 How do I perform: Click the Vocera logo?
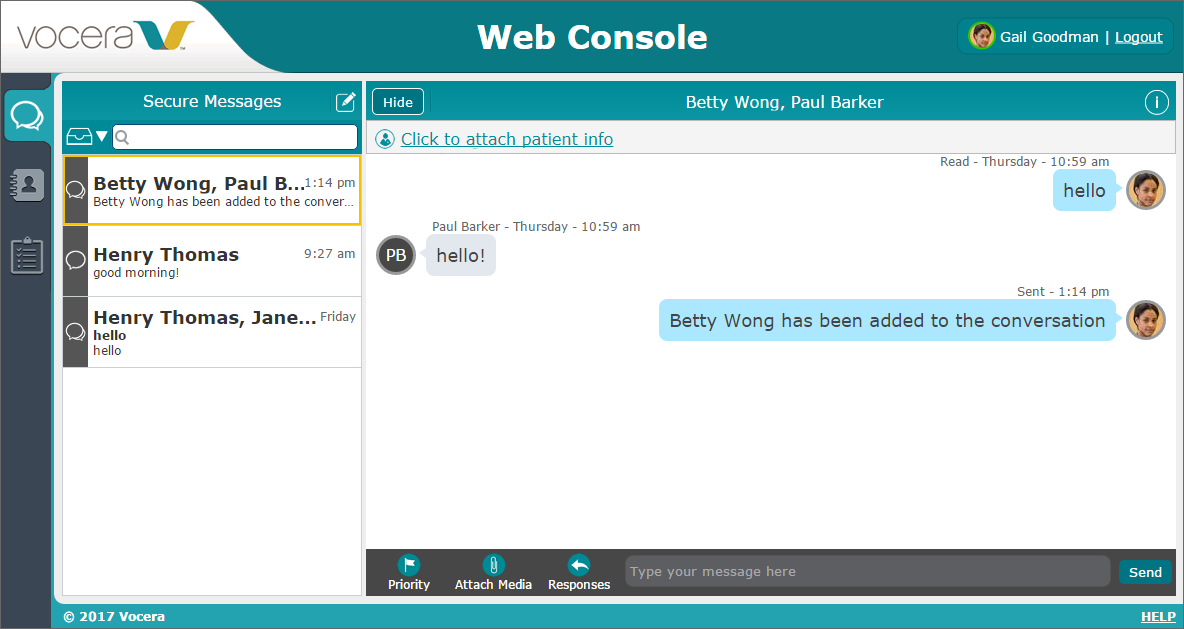(x=106, y=36)
